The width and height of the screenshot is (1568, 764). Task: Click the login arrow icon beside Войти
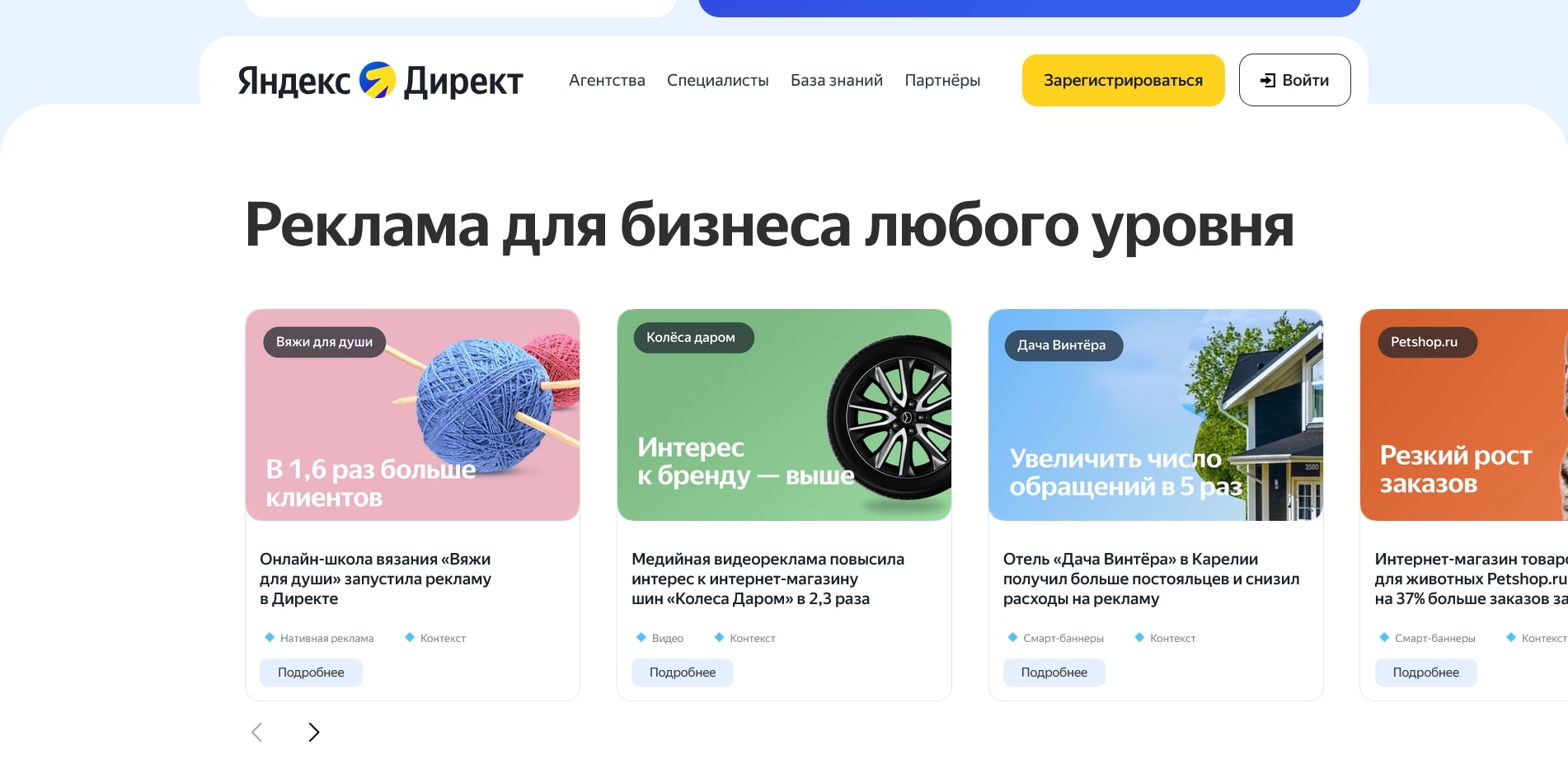click(1267, 80)
